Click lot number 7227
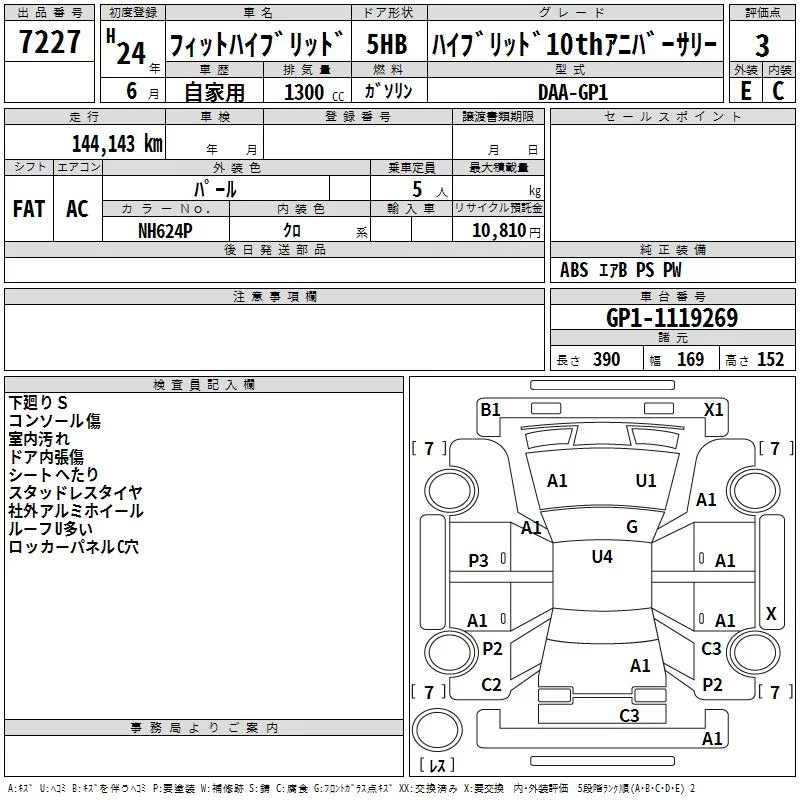 point(49,46)
